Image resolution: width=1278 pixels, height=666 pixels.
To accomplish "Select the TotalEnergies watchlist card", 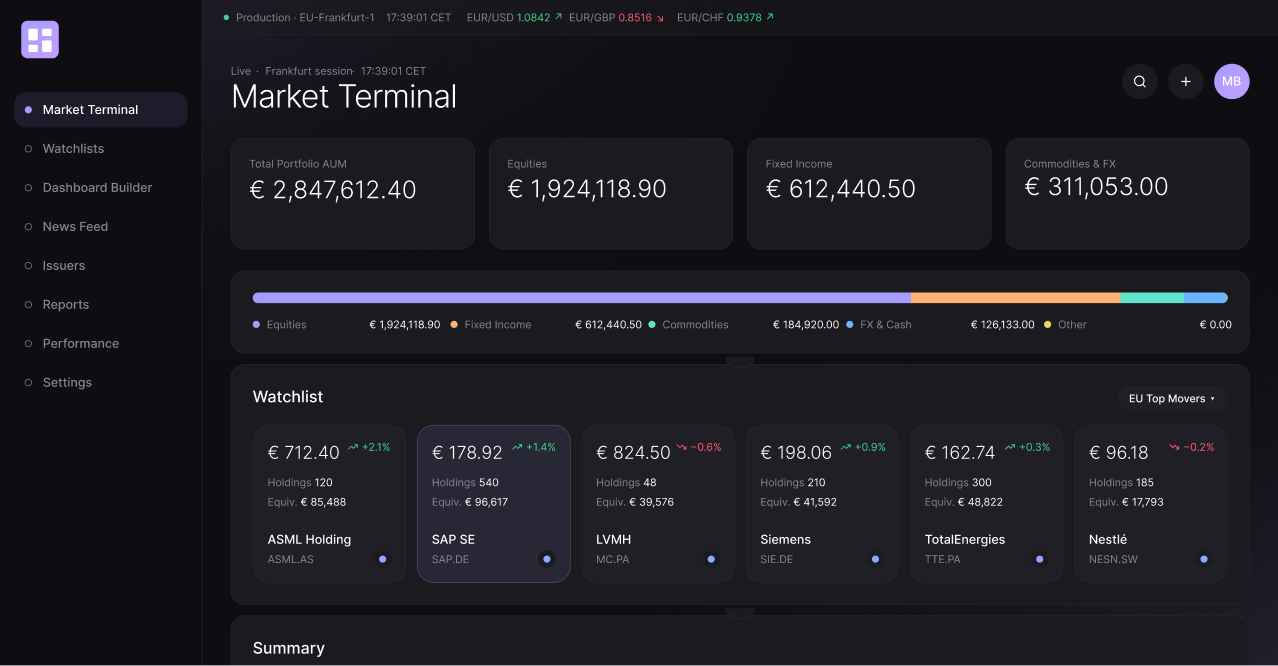I will [x=987, y=504].
